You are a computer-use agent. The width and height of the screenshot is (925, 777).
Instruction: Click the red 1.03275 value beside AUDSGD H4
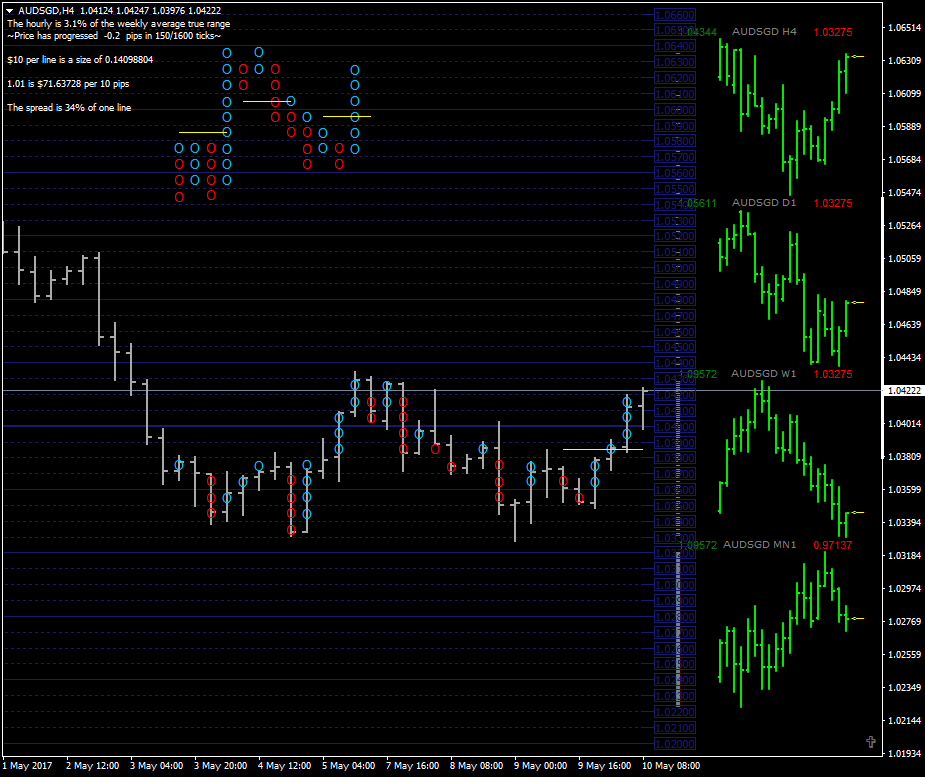coord(832,32)
